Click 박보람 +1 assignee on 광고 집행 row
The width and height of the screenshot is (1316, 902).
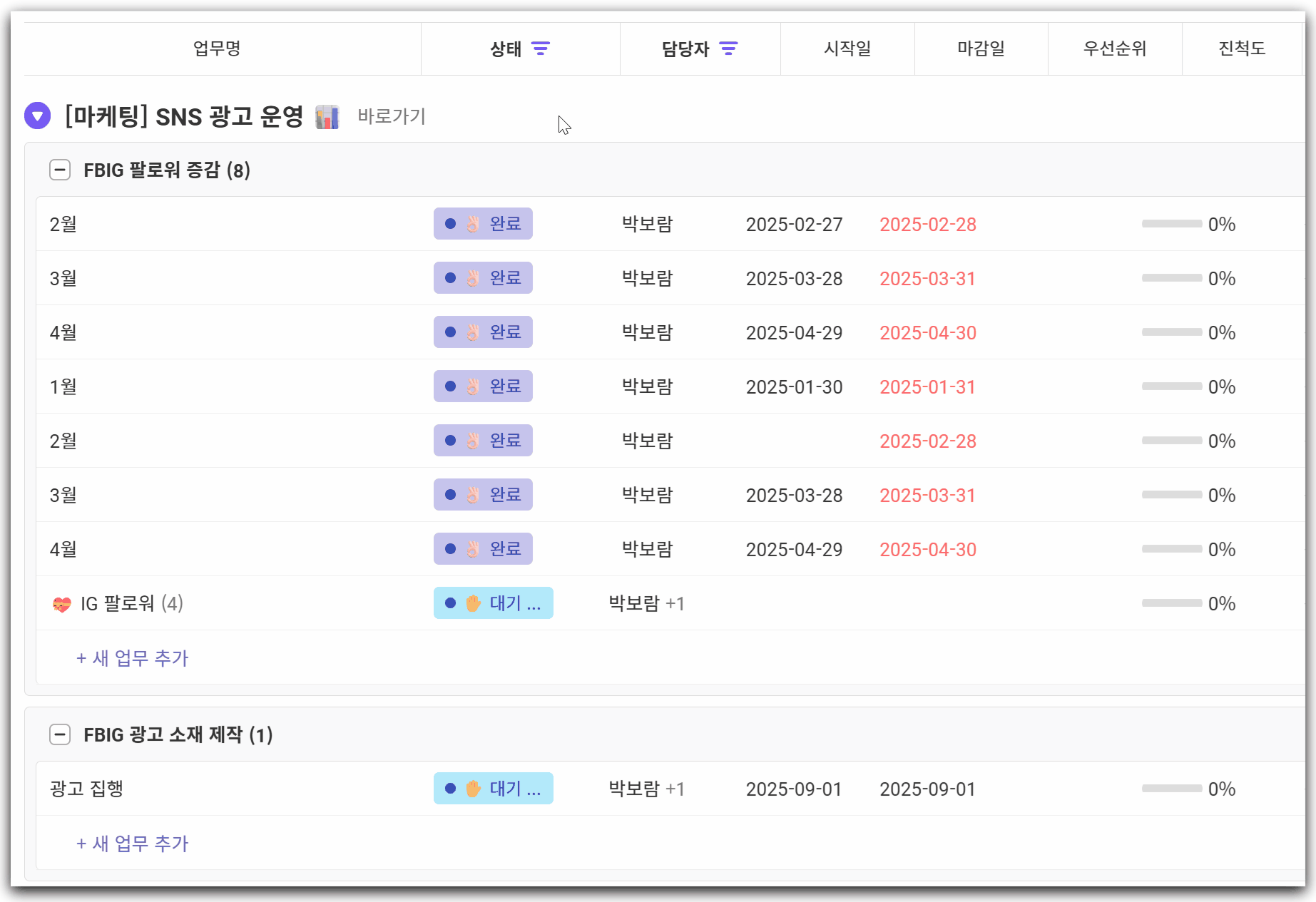pos(646,789)
